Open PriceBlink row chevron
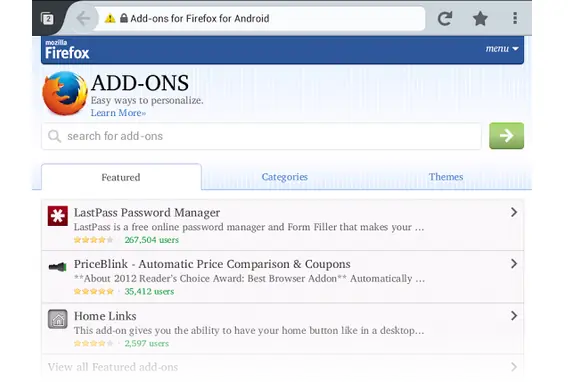 [x=514, y=264]
